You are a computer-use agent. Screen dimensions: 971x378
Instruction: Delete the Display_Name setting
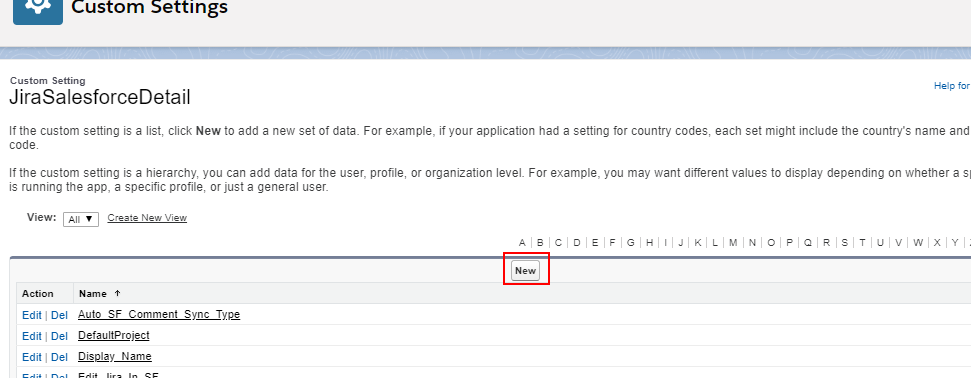[59, 357]
